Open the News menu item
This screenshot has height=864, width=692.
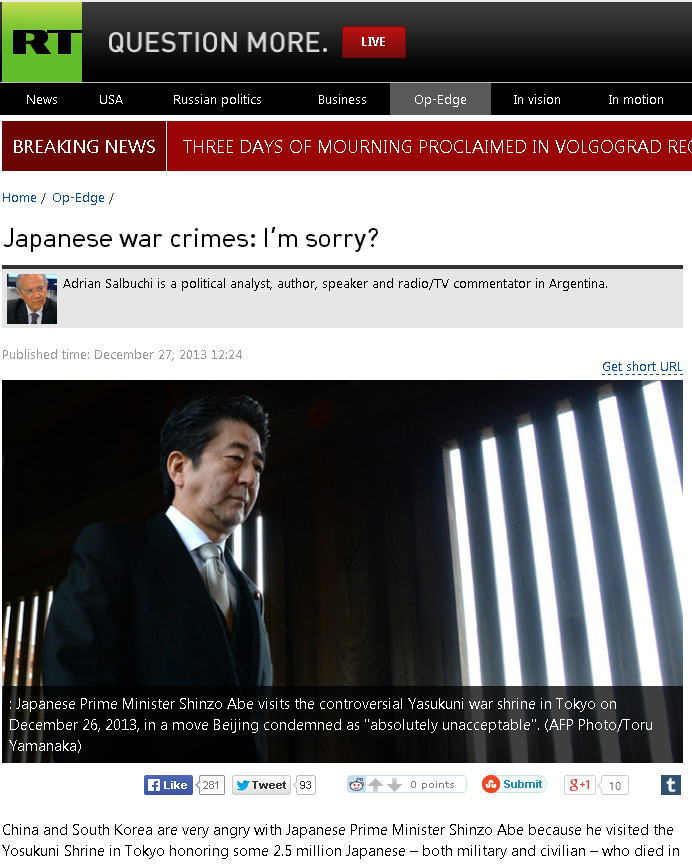click(x=42, y=99)
